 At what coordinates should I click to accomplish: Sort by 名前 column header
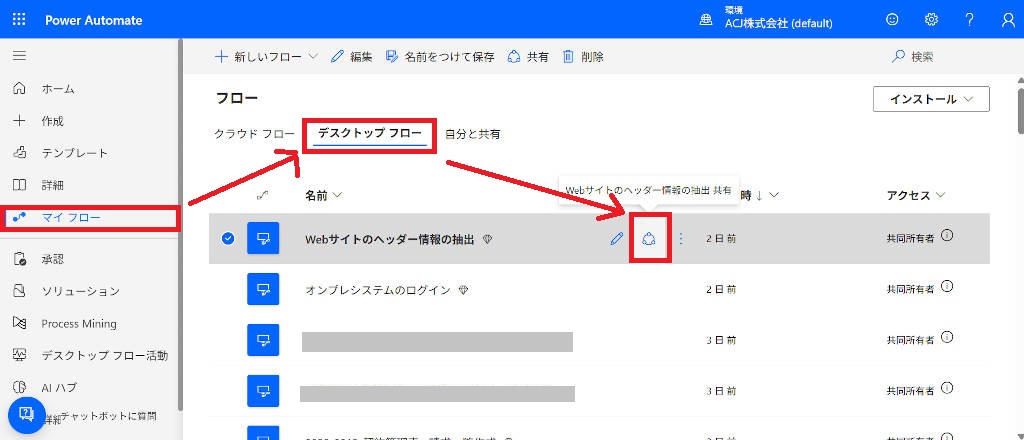click(x=324, y=195)
